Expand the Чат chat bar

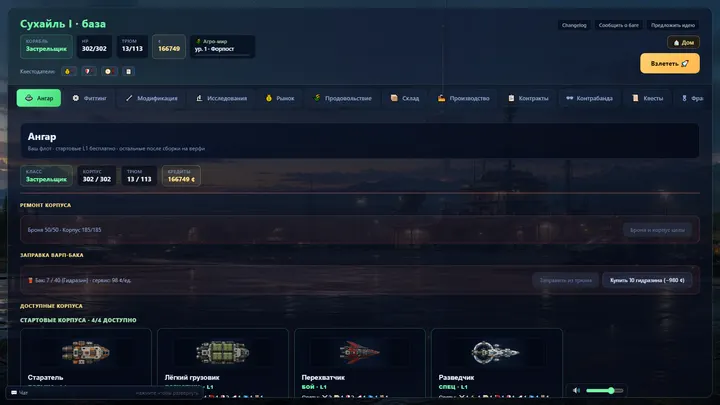click(105, 393)
